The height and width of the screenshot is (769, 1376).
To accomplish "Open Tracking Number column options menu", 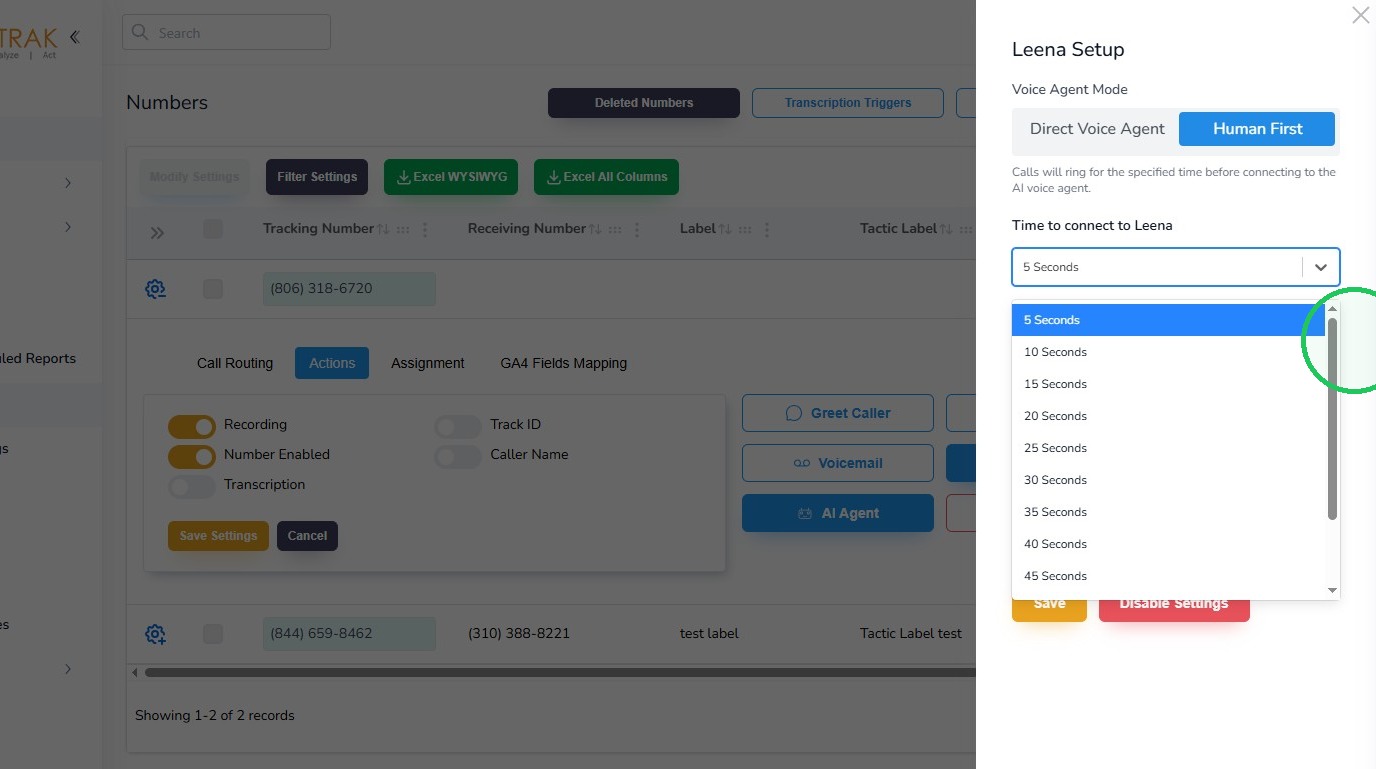I will tap(425, 229).
